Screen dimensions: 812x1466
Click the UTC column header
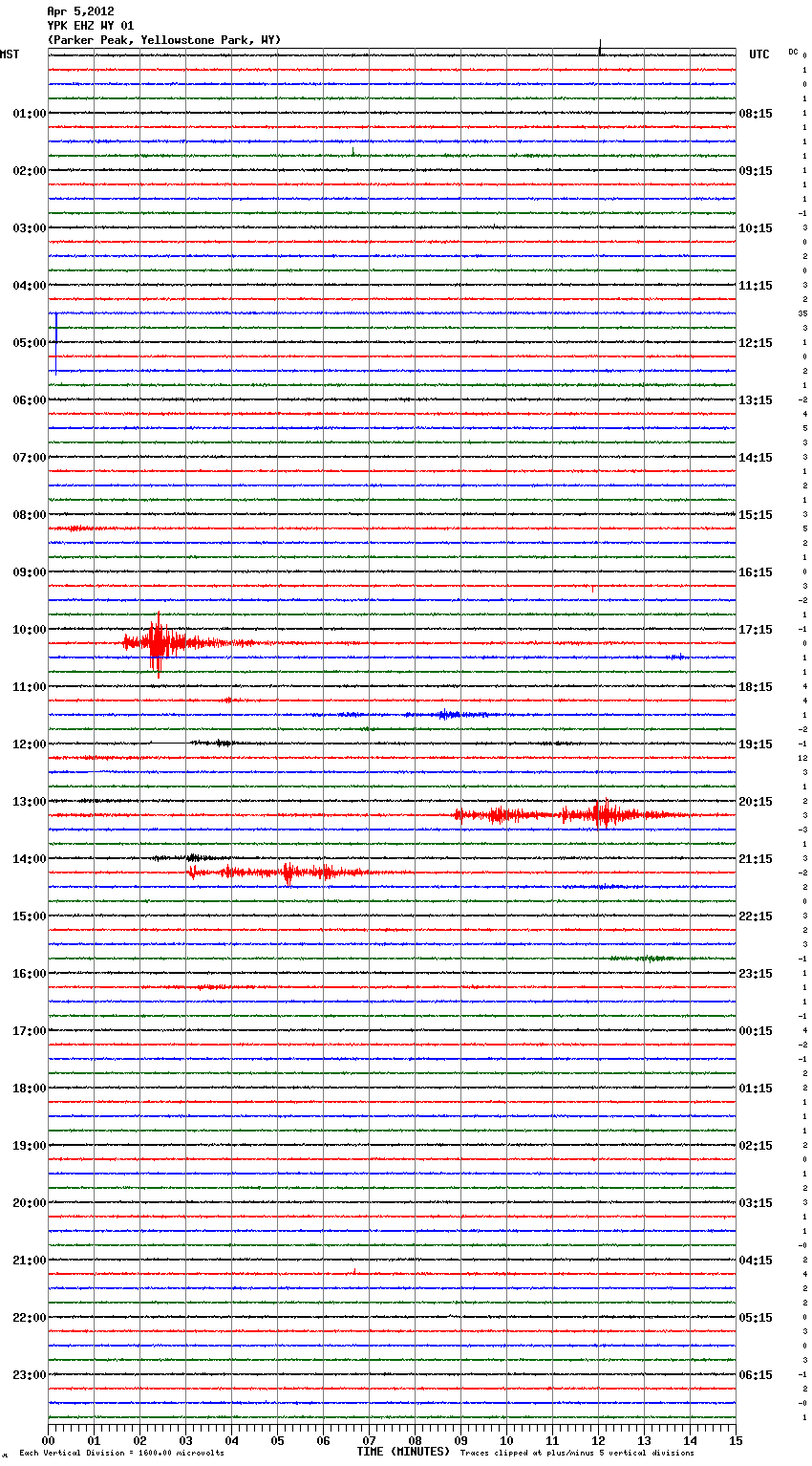coord(759,54)
